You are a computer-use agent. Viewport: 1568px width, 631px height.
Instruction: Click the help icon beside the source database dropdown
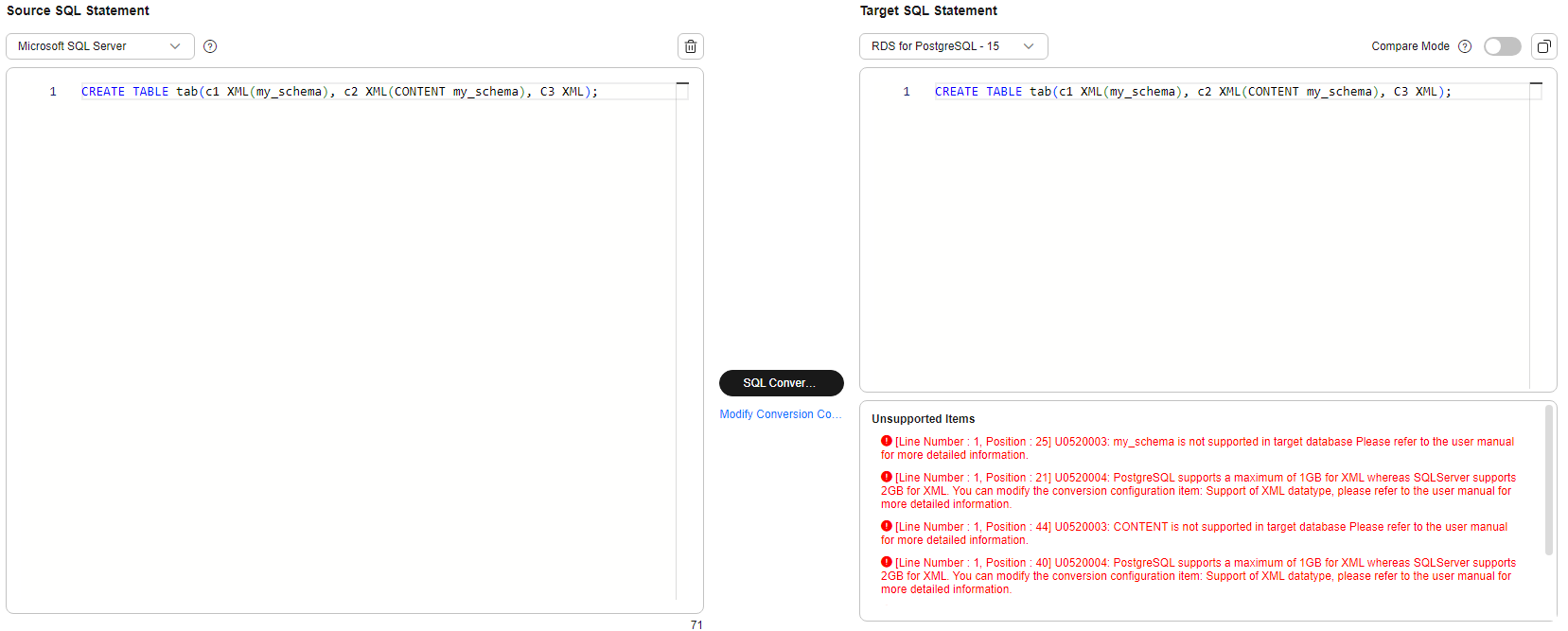pos(210,46)
